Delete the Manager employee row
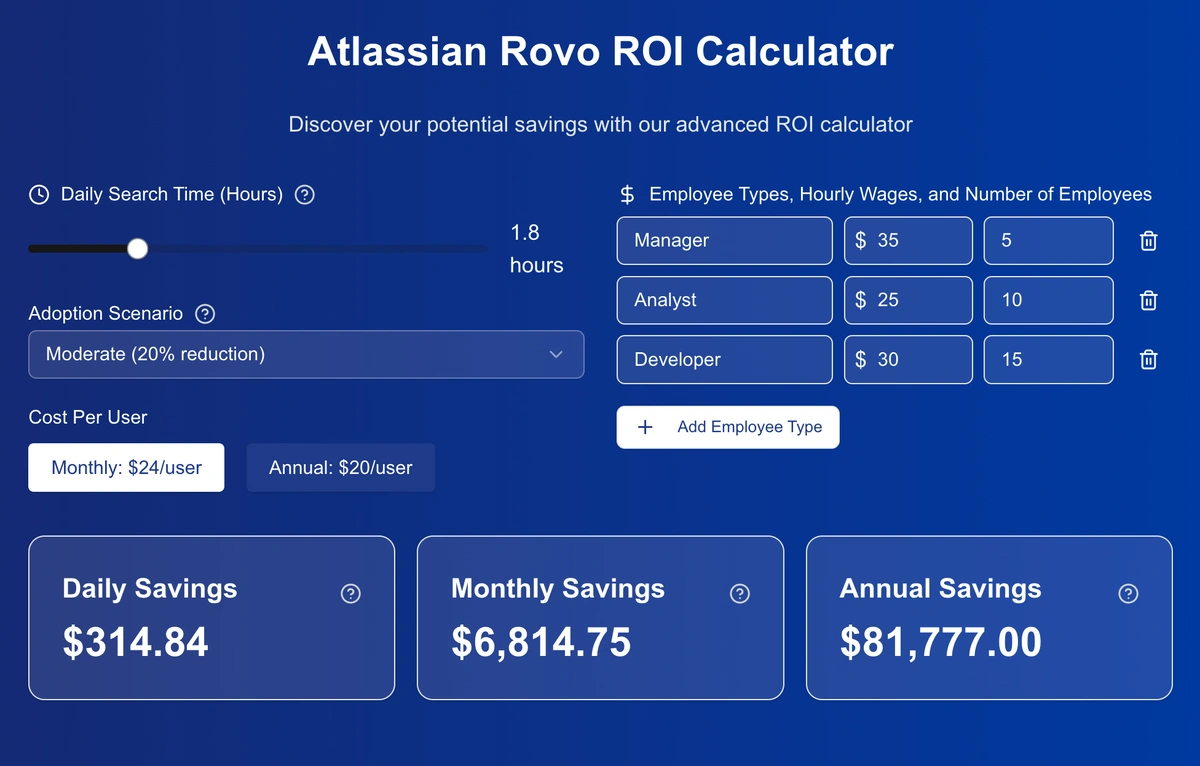Image resolution: width=1200 pixels, height=766 pixels. [1149, 241]
